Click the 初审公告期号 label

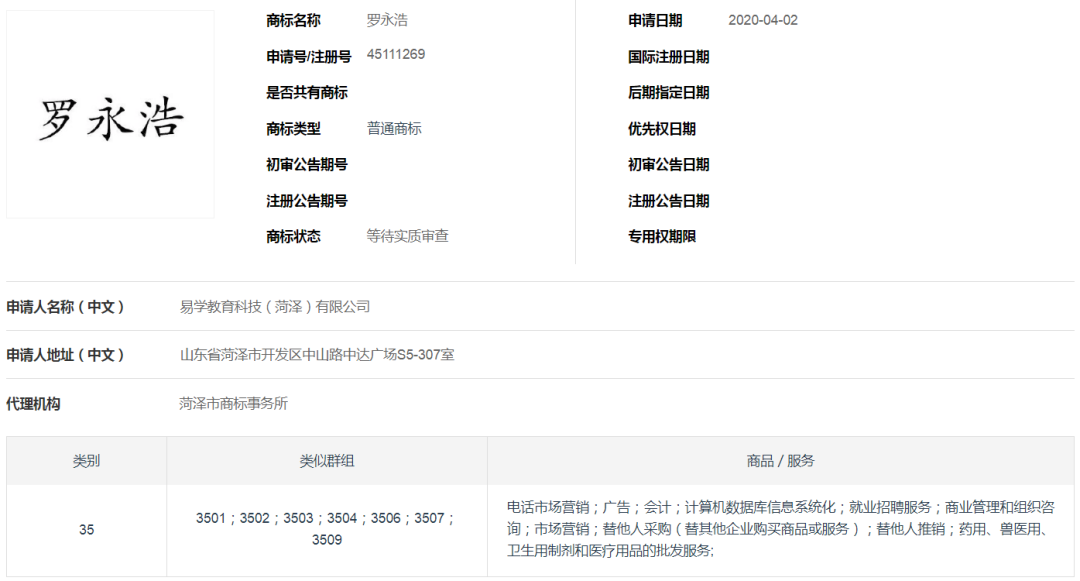pyautogui.click(x=307, y=165)
